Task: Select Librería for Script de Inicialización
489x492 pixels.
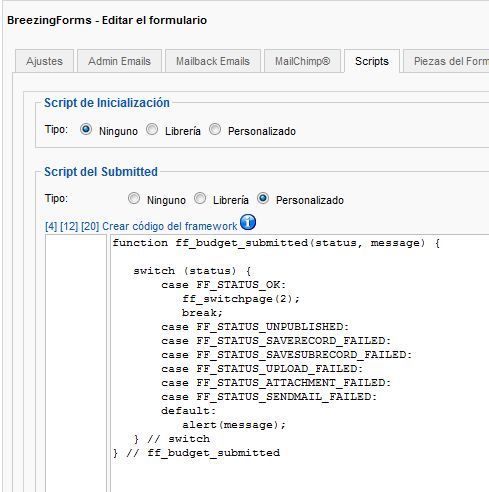Action: [x=152, y=129]
